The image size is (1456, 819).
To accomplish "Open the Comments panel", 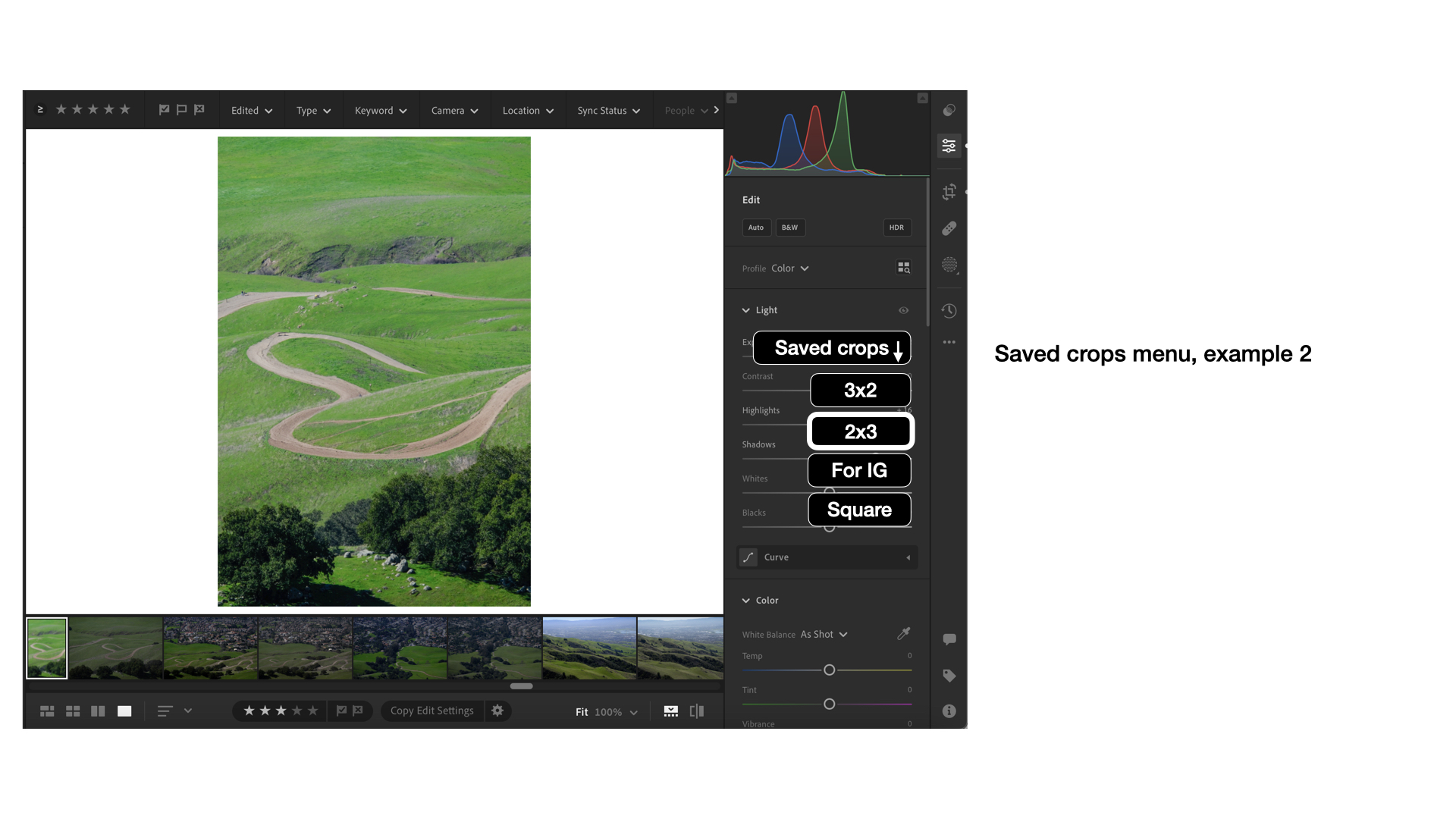I will (949, 639).
